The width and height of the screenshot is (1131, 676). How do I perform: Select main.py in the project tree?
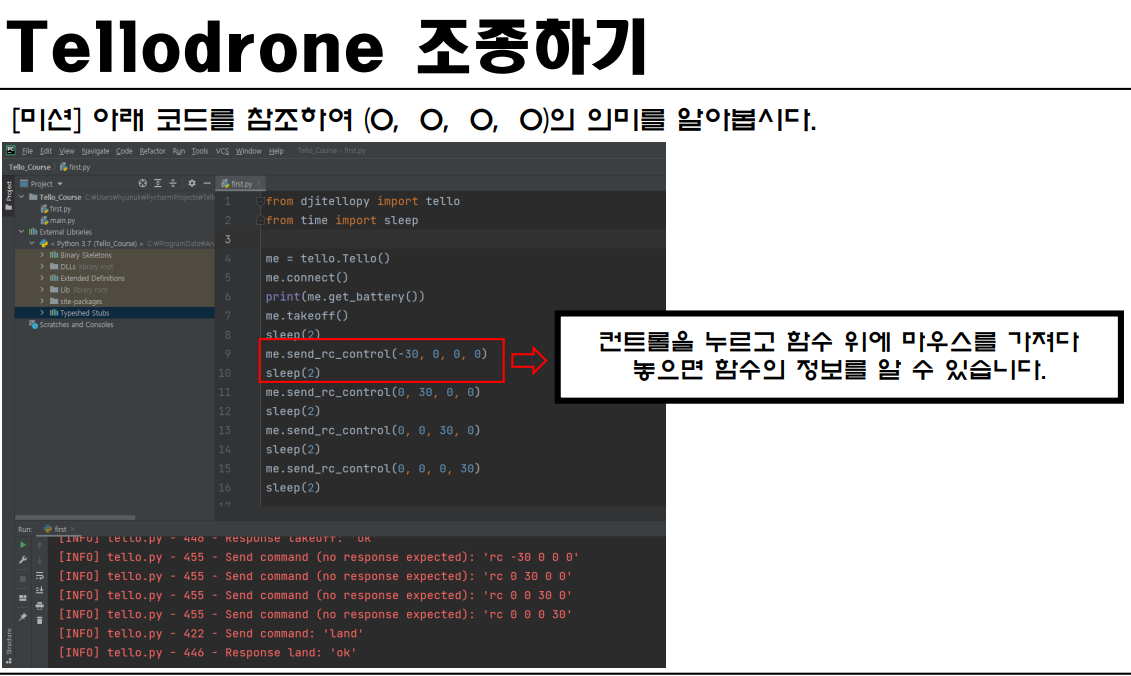click(x=58, y=220)
